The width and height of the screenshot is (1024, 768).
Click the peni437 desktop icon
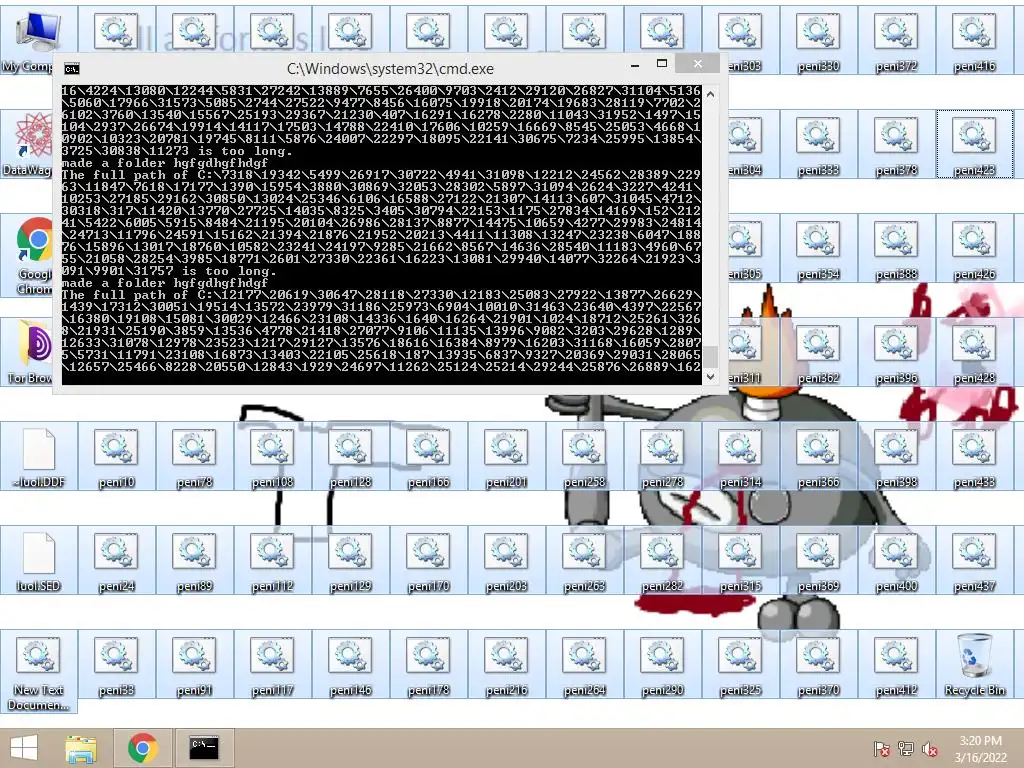[x=974, y=562]
